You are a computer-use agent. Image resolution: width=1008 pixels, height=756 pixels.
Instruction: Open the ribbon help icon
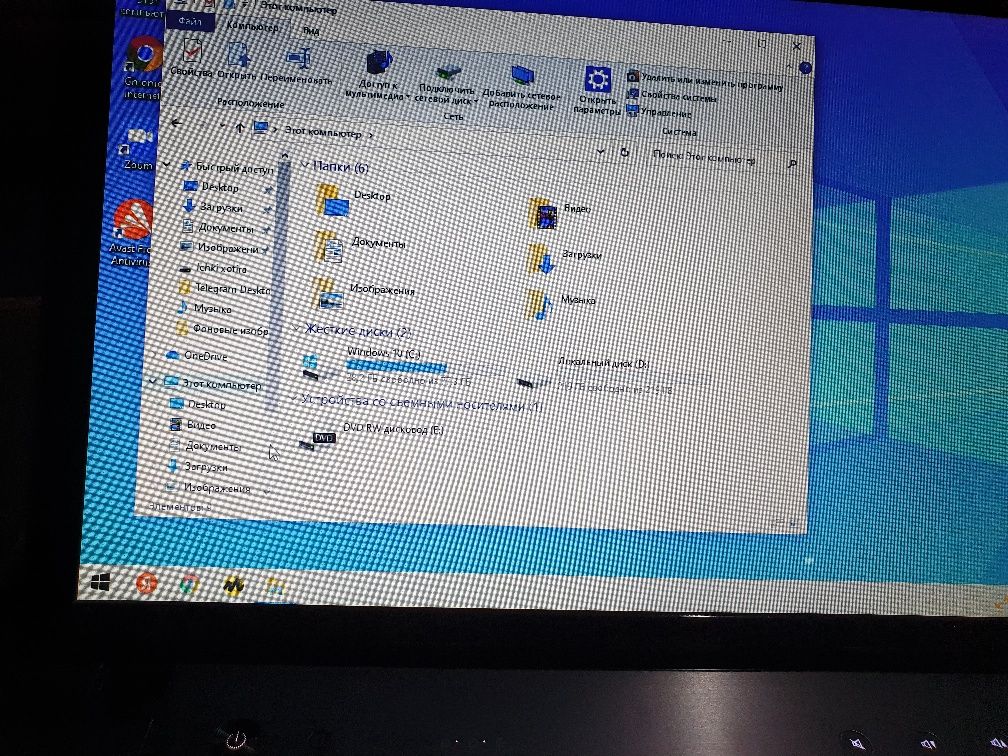805,67
